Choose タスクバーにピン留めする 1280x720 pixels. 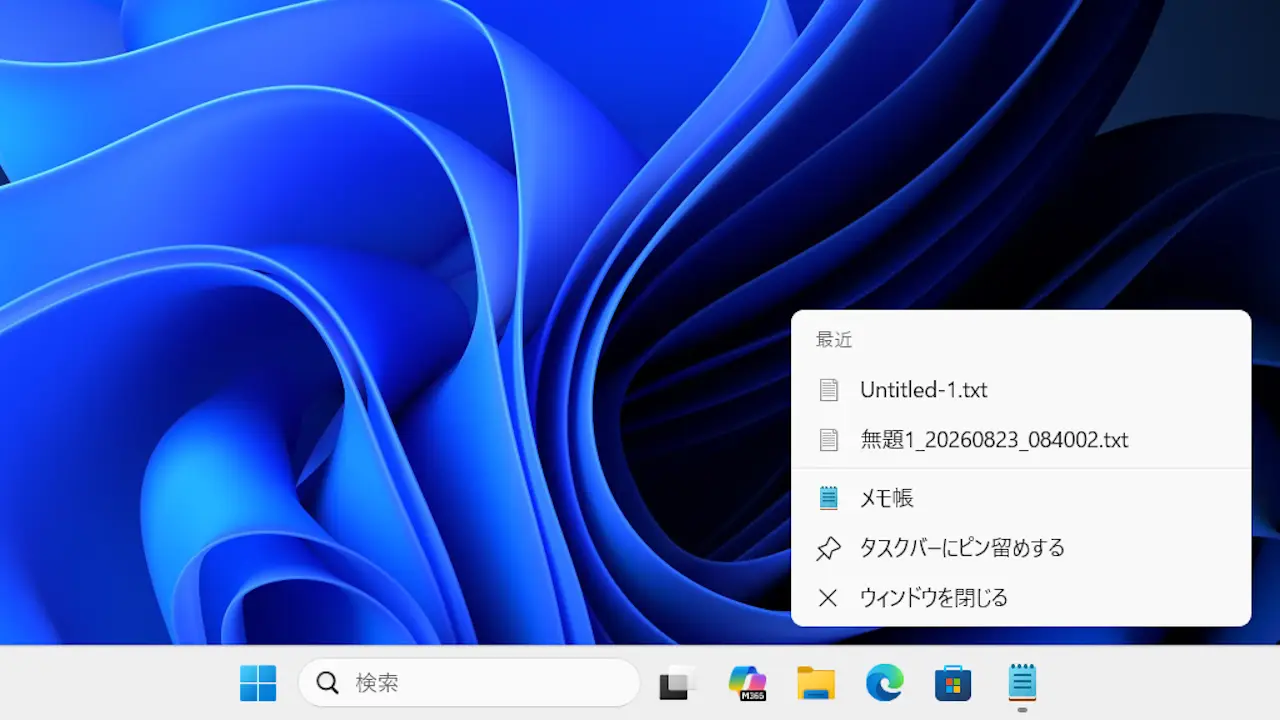1021,548
